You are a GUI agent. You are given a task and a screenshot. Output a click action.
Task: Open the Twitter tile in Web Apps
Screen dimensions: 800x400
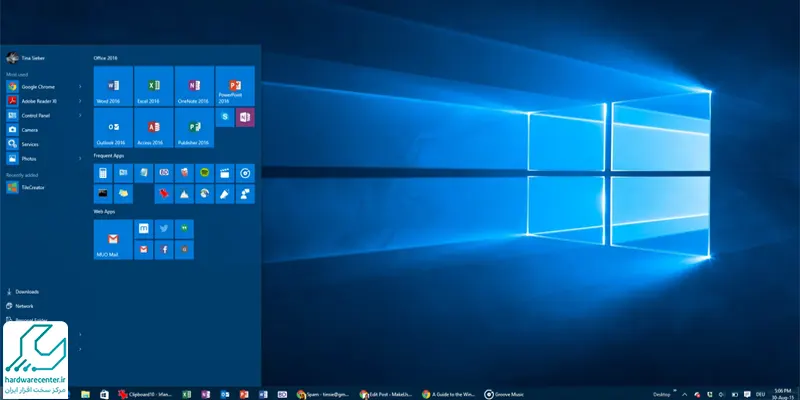(164, 229)
